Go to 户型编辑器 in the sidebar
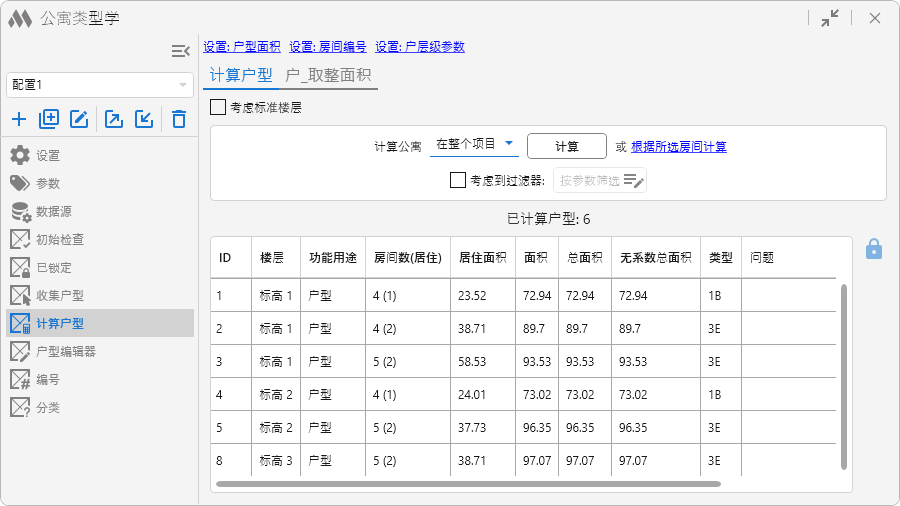Screen dimensions: 900x506 66,351
